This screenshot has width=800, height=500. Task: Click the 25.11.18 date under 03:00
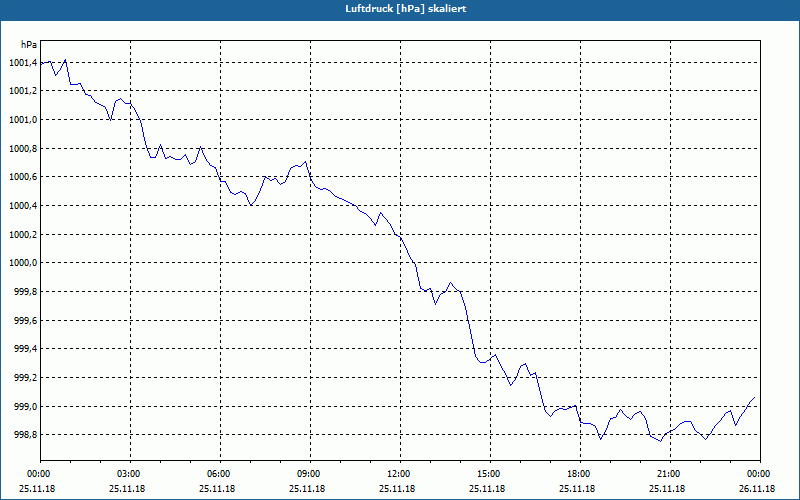(127, 489)
